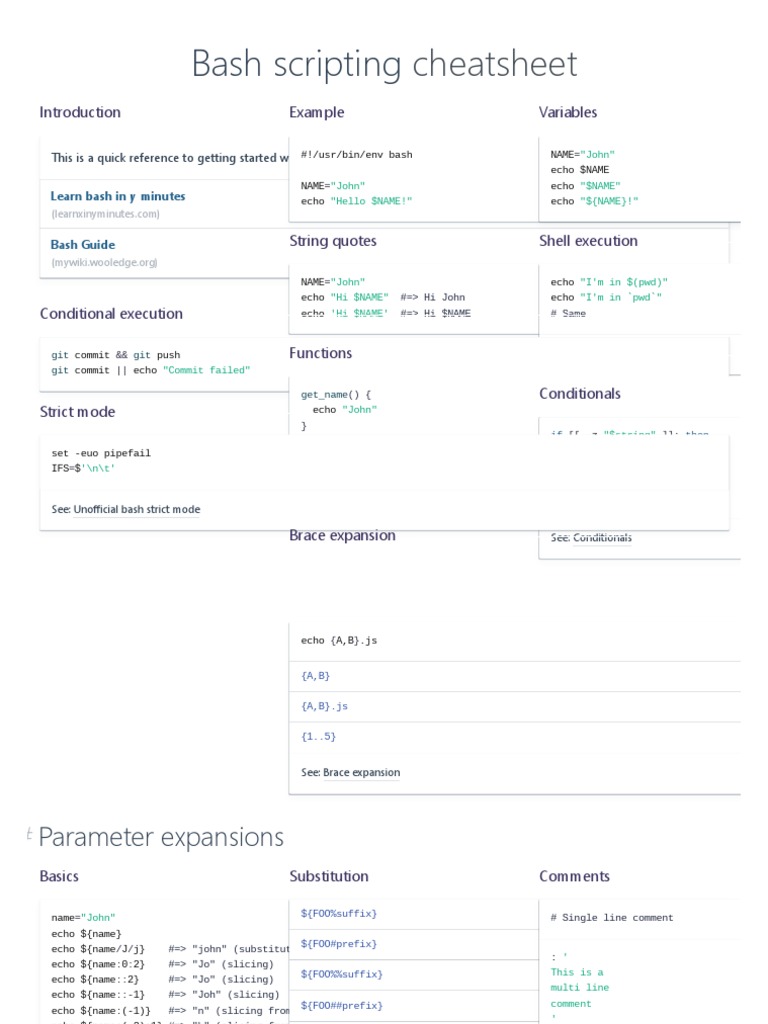The width and height of the screenshot is (768, 1024).
Task: Click the set -euo pipefail code line
Action: point(101,453)
